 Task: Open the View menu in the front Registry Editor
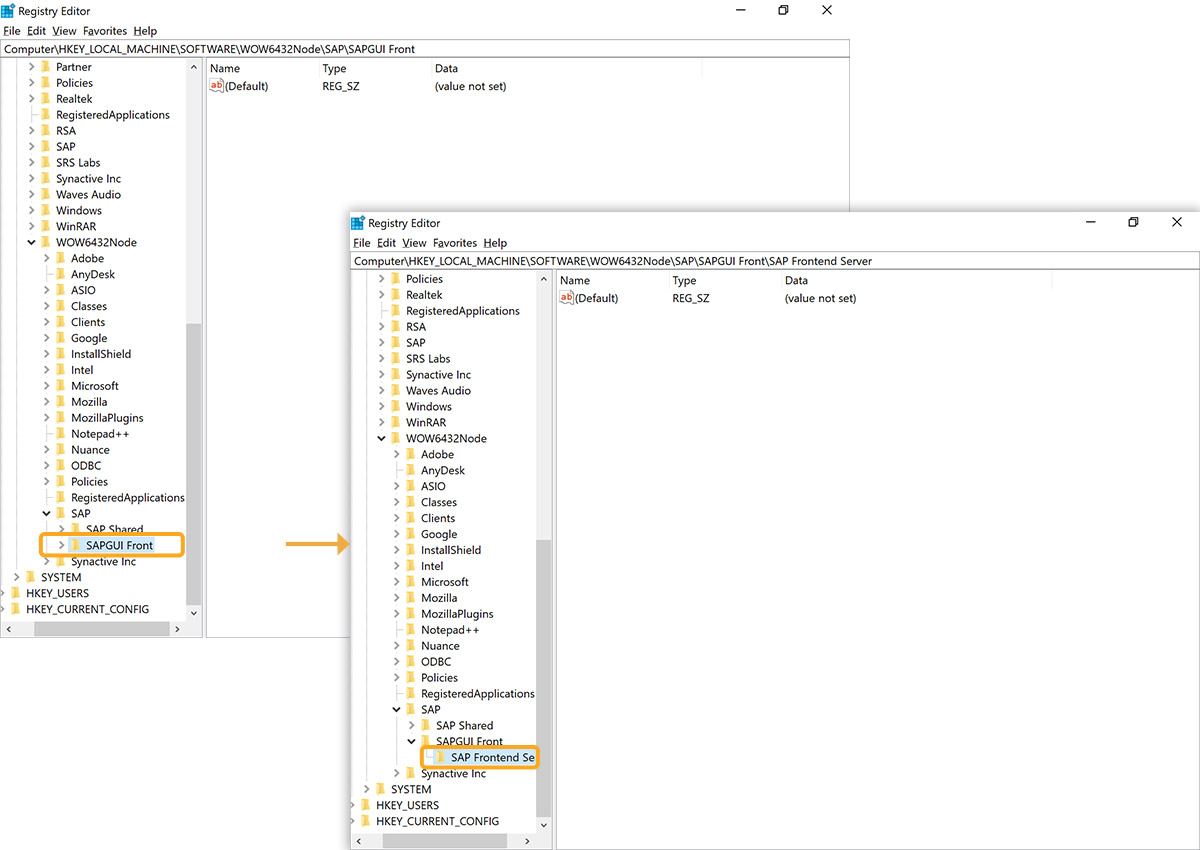[x=414, y=243]
